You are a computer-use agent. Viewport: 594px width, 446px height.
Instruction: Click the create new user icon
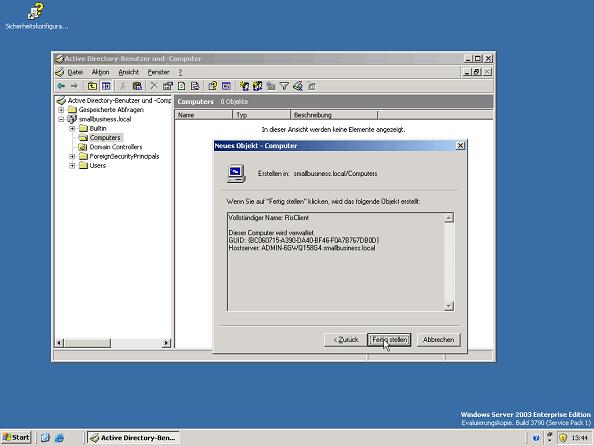244,86
